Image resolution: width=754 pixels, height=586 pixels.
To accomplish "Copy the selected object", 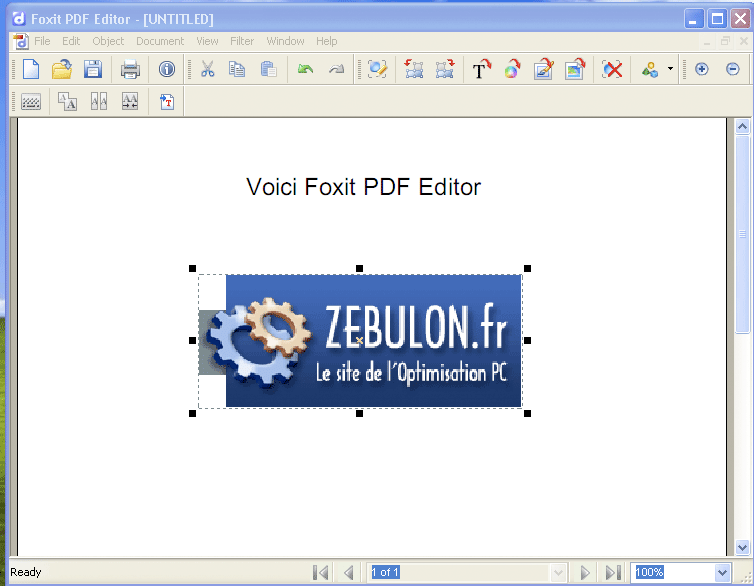I will (237, 69).
